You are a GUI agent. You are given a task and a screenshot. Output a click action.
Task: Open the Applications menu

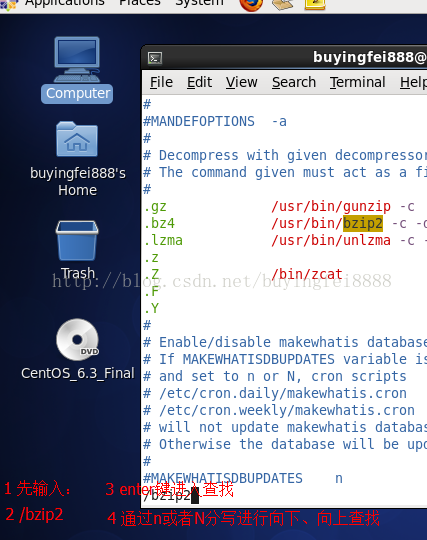point(64,3)
